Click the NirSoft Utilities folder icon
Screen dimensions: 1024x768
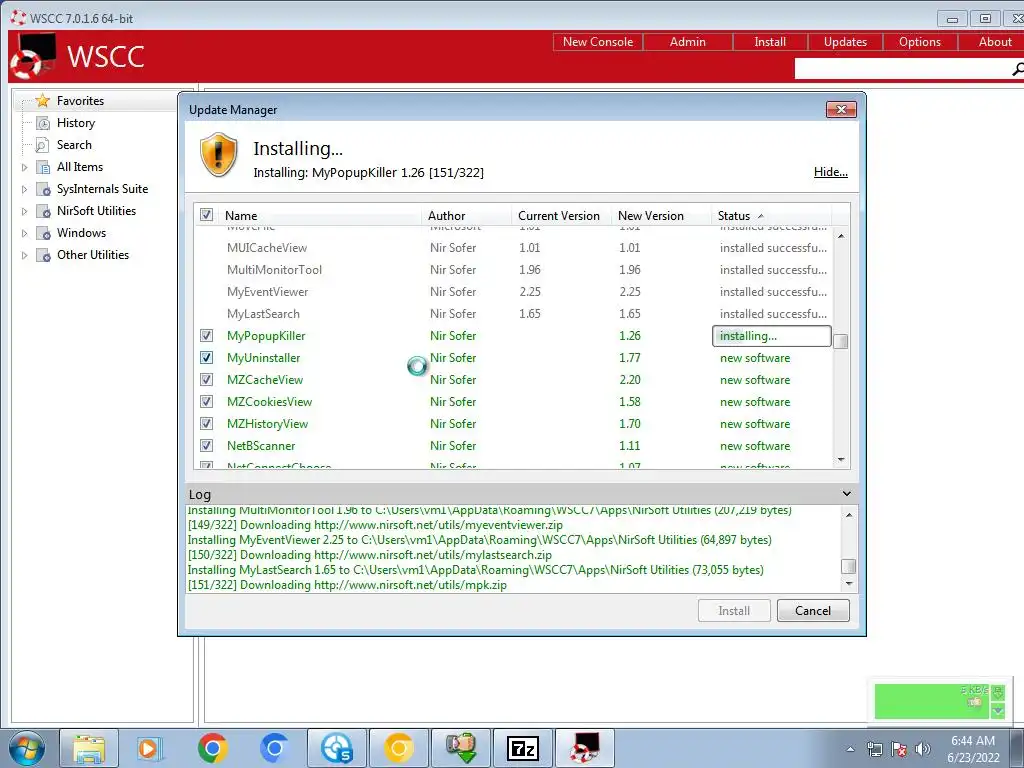coord(43,211)
